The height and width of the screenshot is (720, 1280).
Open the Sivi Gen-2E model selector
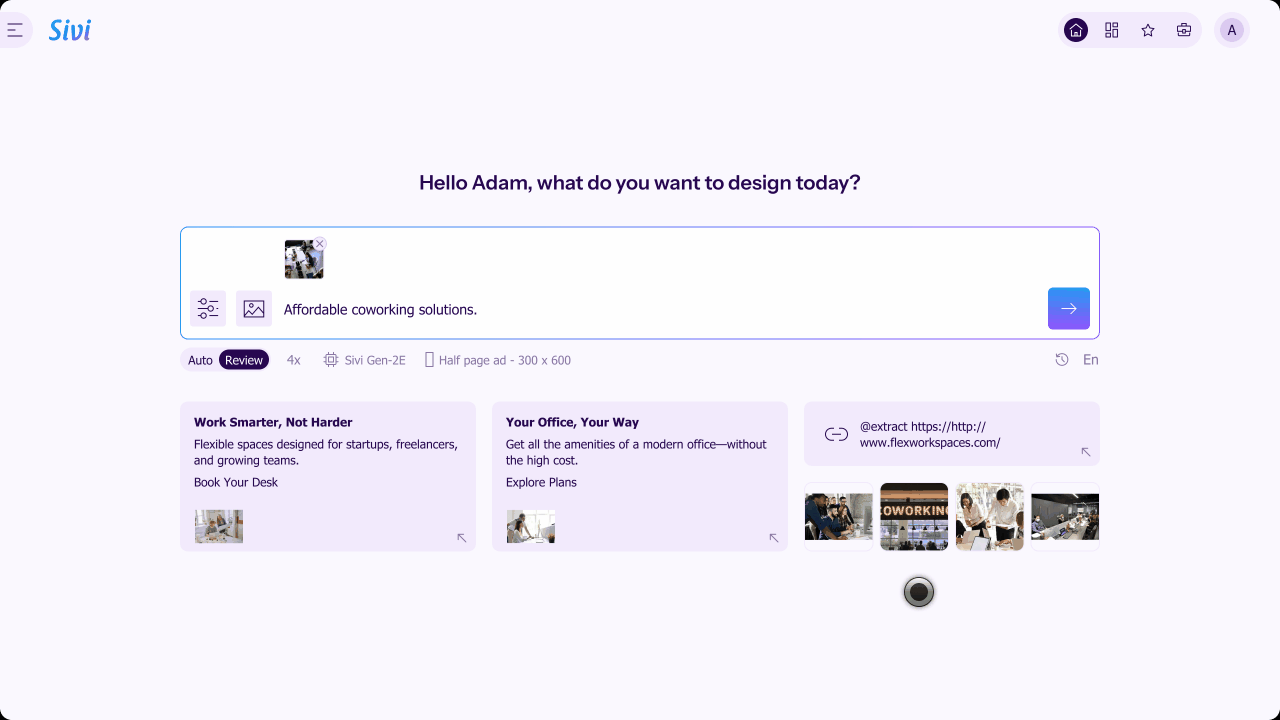365,360
